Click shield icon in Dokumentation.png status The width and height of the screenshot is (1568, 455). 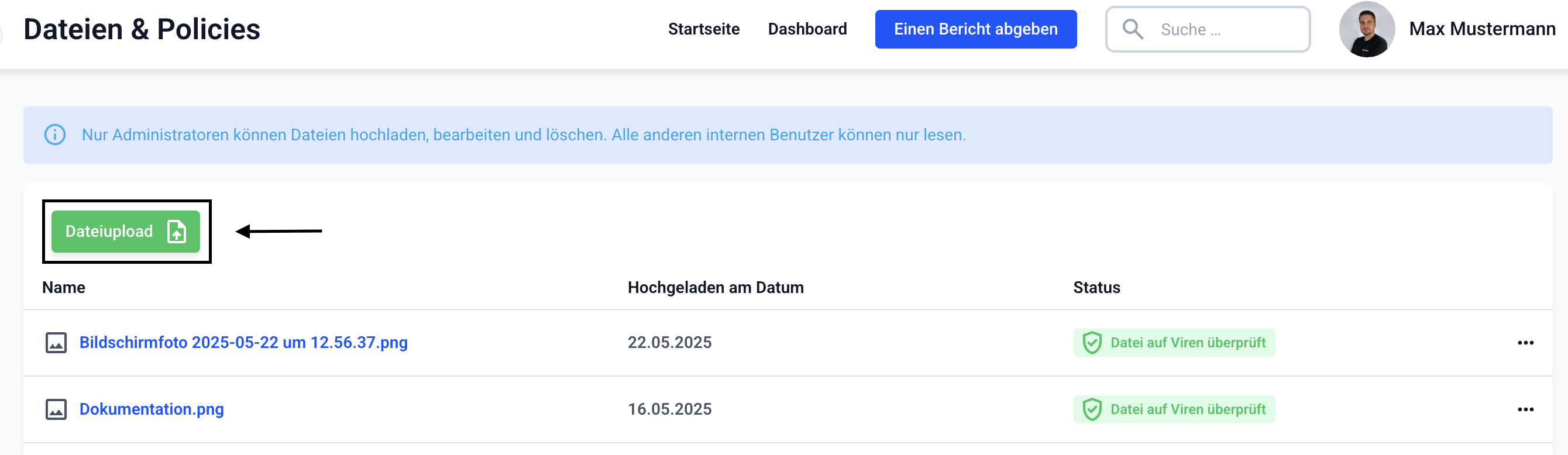click(1092, 409)
